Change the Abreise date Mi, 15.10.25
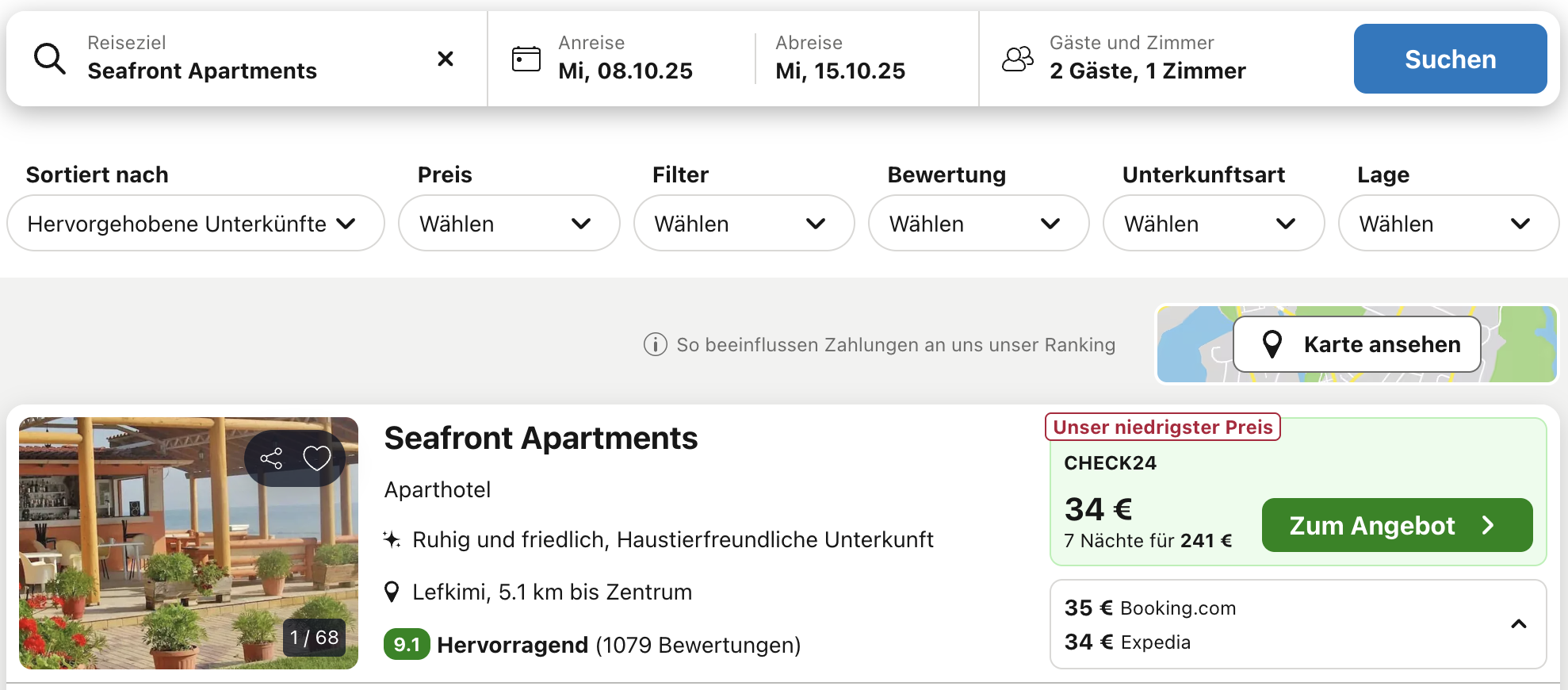Viewport: 1568px width, 690px height. (840, 59)
